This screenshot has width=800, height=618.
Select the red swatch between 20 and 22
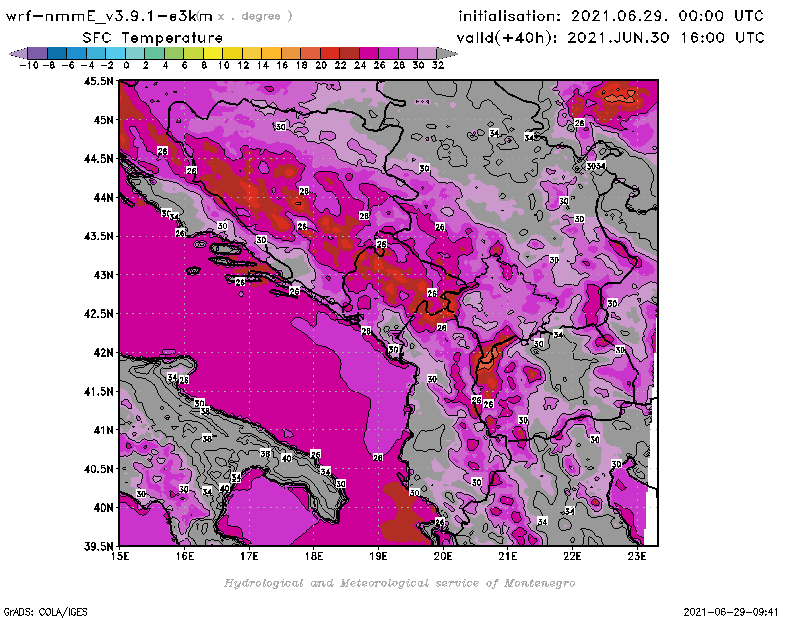[330, 53]
